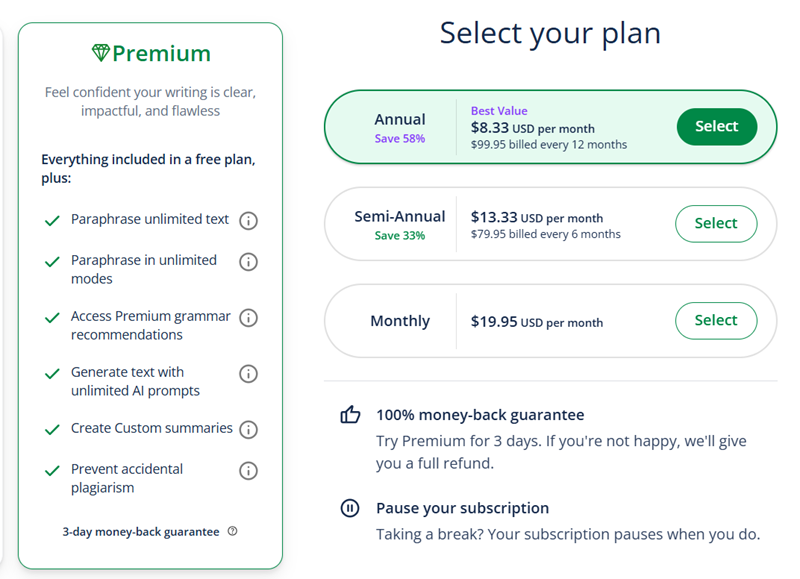Click the help icon beside 3-day money-back guarantee

point(233,532)
